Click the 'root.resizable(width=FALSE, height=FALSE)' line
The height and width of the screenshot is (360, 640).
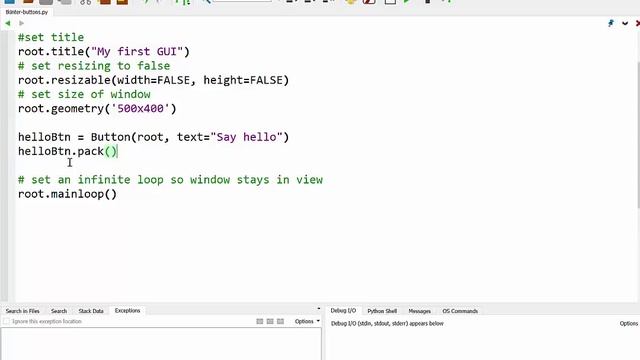pyautogui.click(x=153, y=80)
